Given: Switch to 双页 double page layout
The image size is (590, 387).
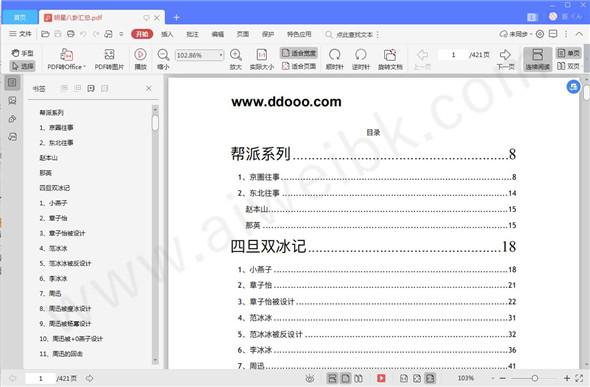Looking at the screenshot, I should pos(569,66).
